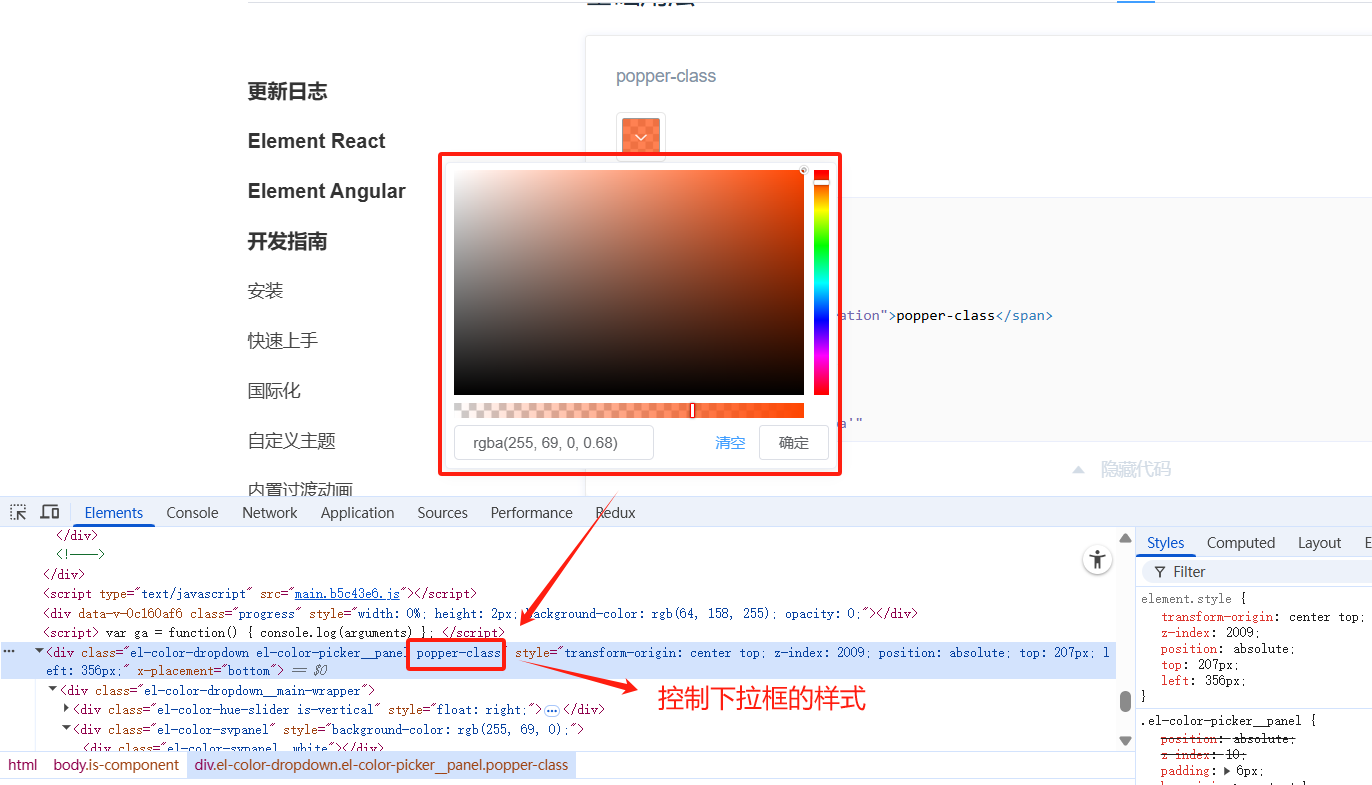This screenshot has width=1372, height=785.
Task: Select the Styles pane tab
Action: click(x=1165, y=543)
